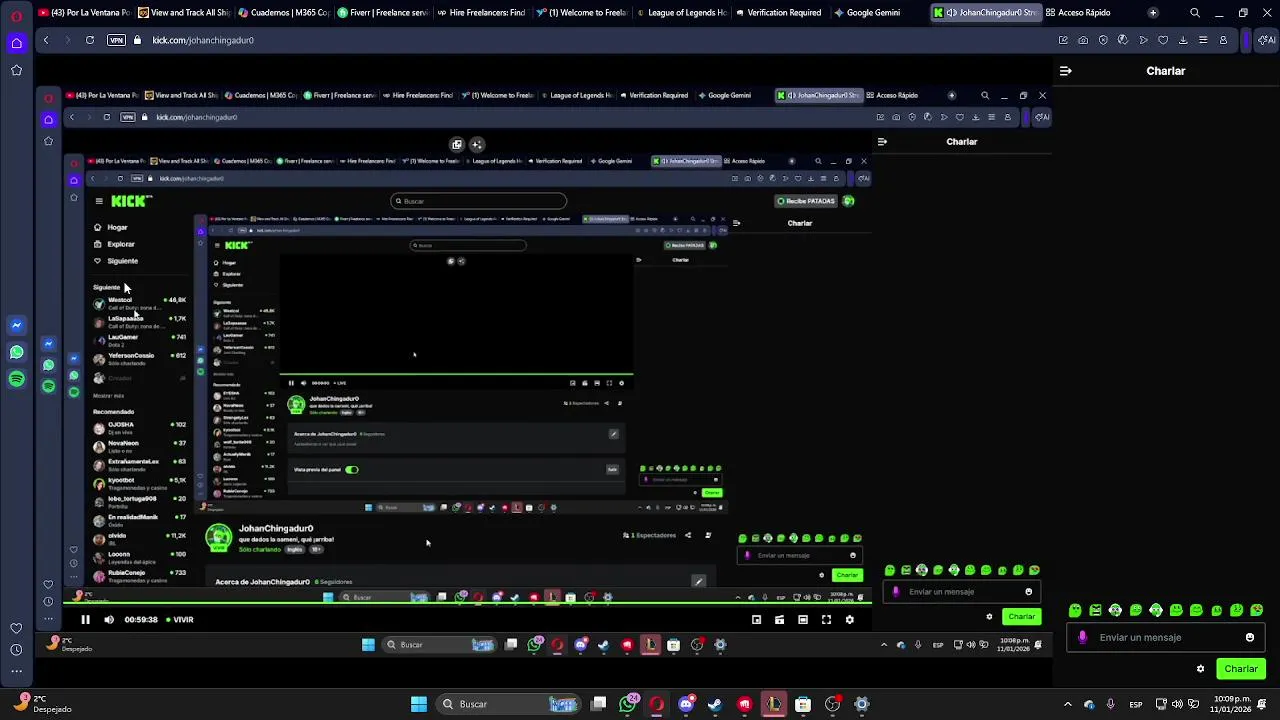Enter fullscreen in the 00:59:38 player bar
Viewport: 1280px width, 720px height.
tap(826, 619)
